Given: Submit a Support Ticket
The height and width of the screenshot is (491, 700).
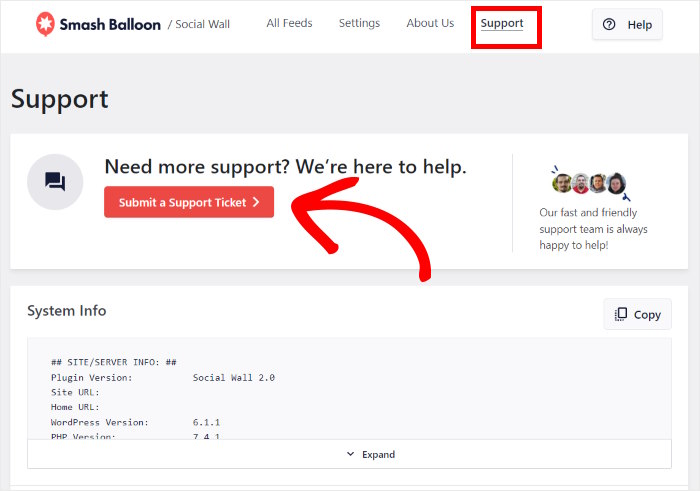Looking at the screenshot, I should (189, 202).
